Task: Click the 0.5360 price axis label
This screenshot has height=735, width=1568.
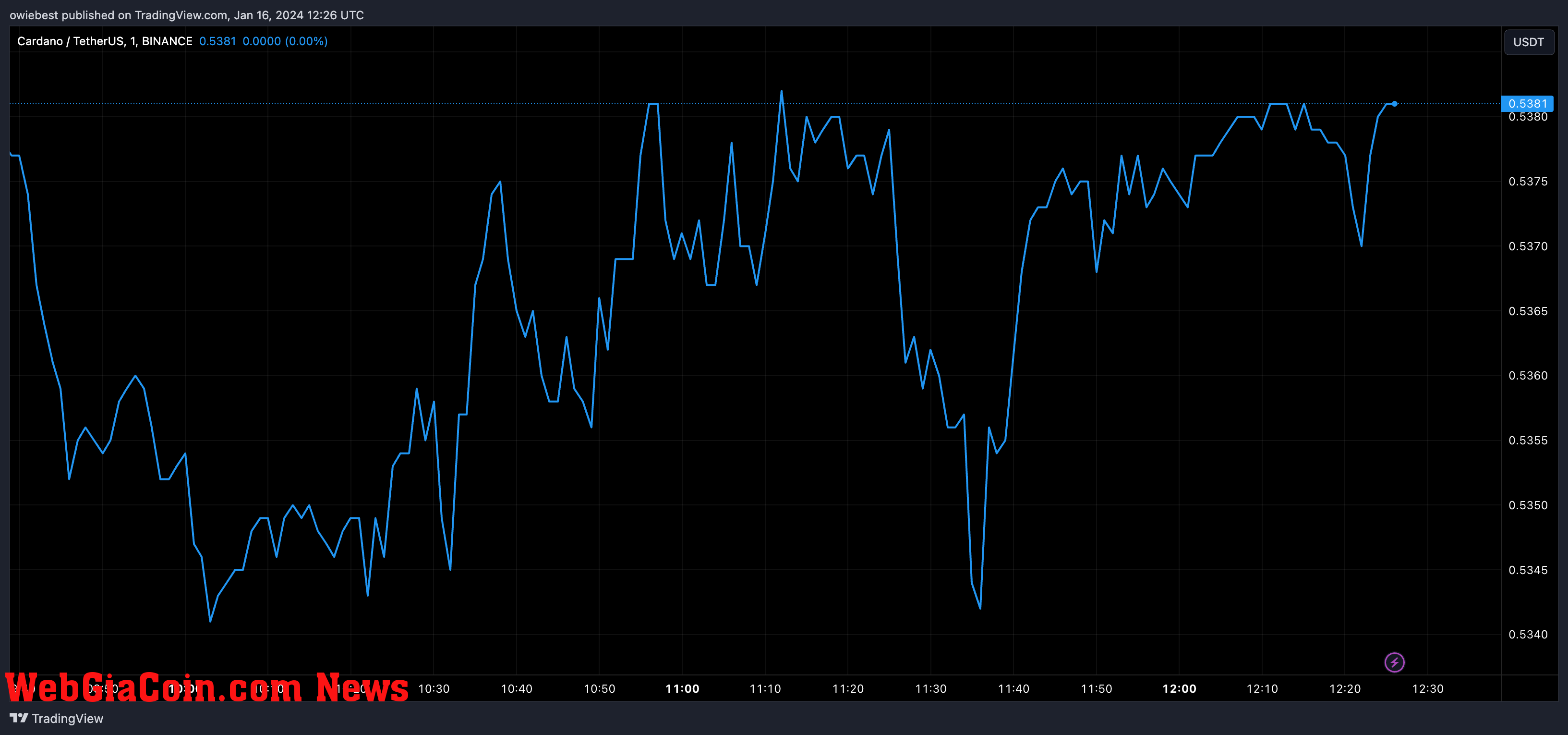Action: (1528, 376)
